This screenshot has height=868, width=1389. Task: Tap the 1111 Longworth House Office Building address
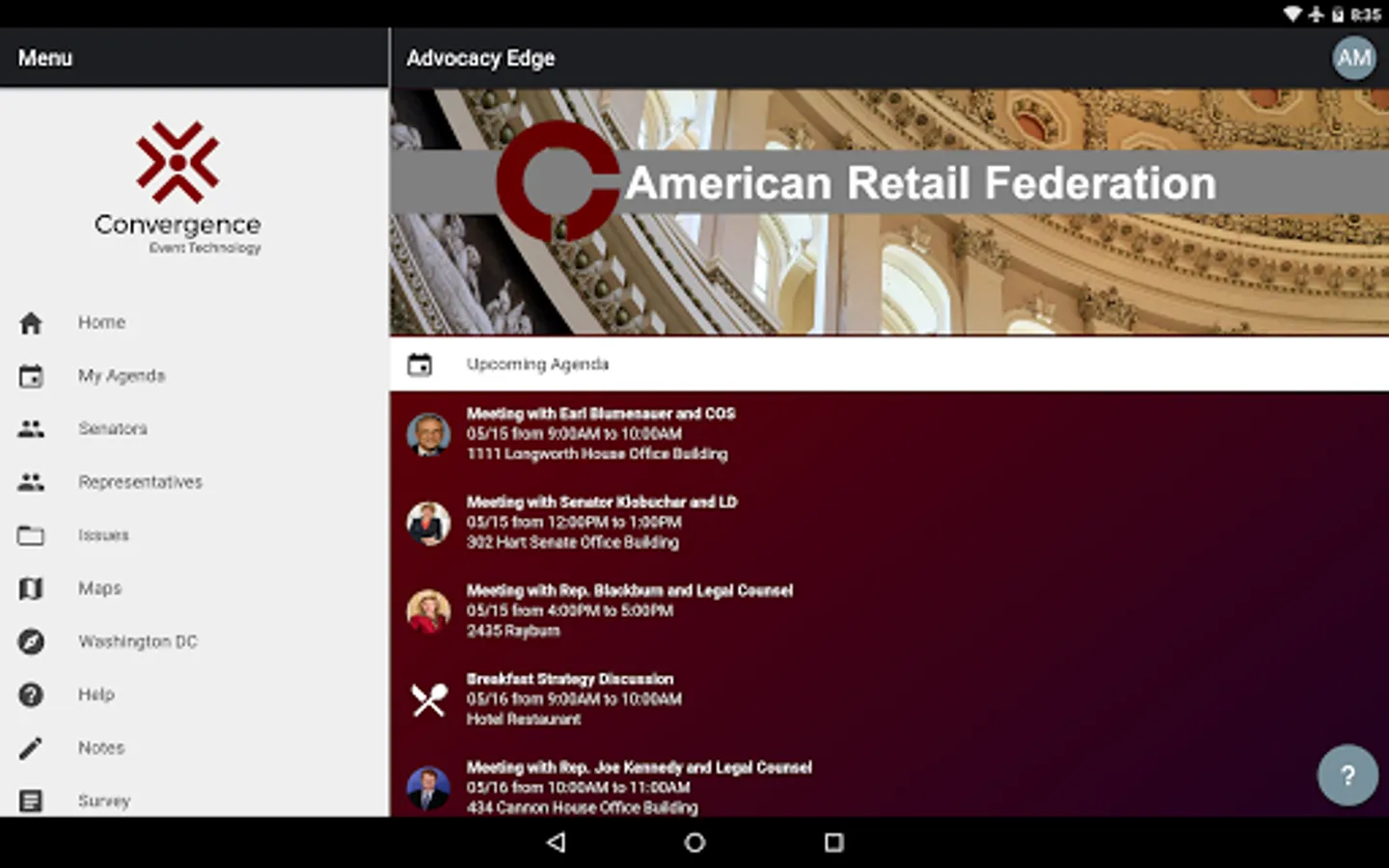(597, 454)
